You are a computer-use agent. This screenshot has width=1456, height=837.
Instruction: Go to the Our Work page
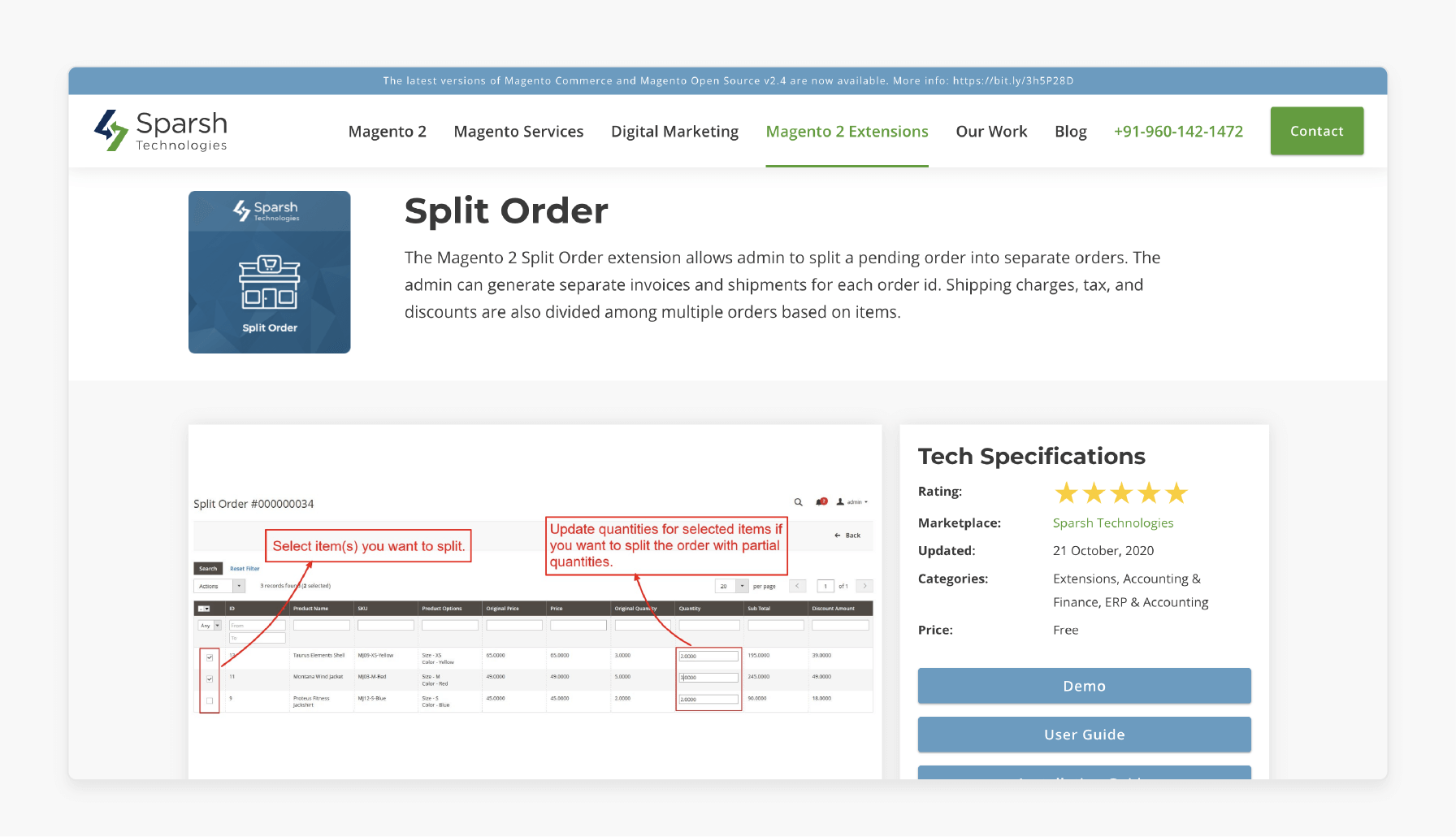[x=991, y=132]
